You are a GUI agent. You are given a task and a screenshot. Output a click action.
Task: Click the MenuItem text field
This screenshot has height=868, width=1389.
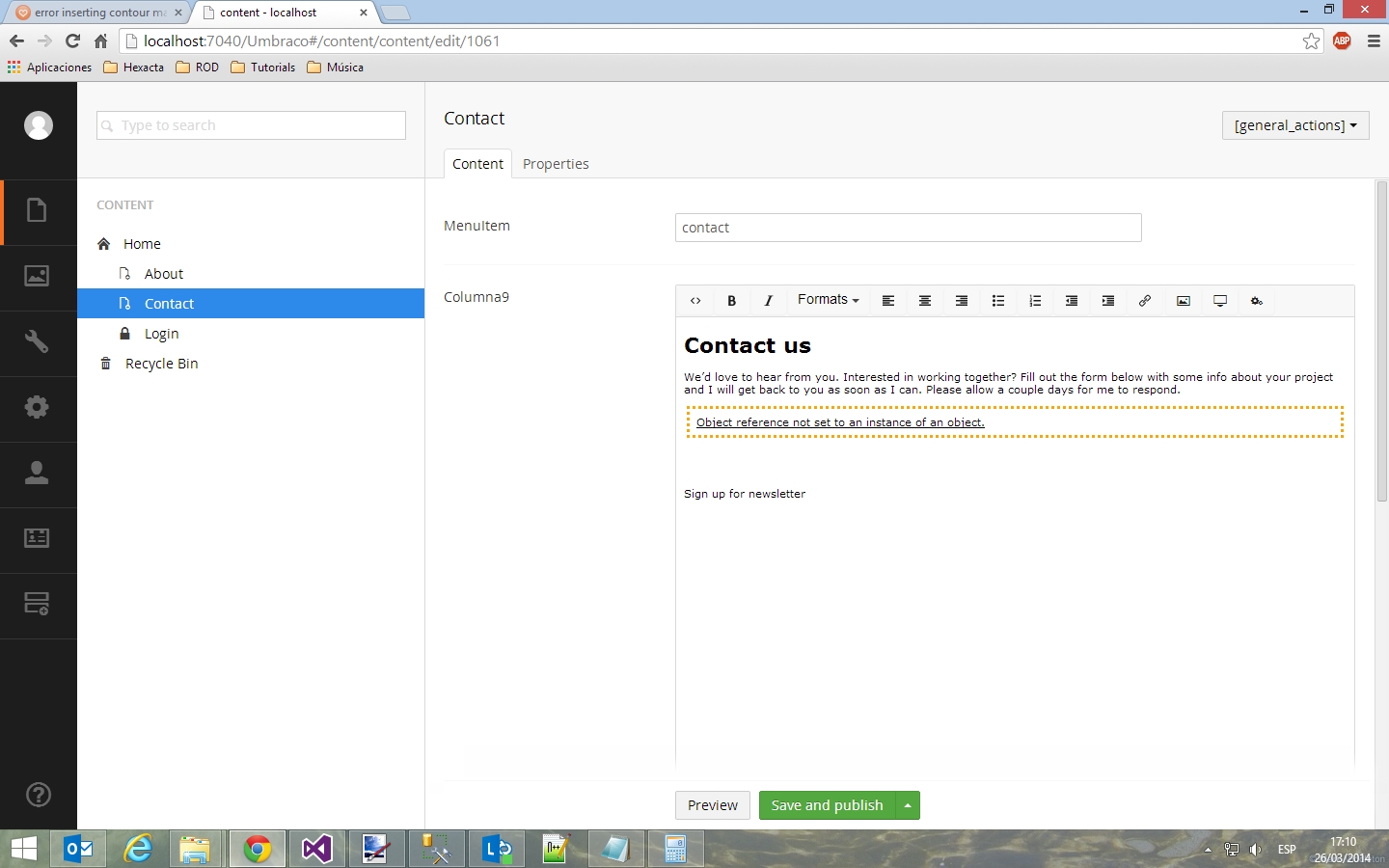click(908, 228)
